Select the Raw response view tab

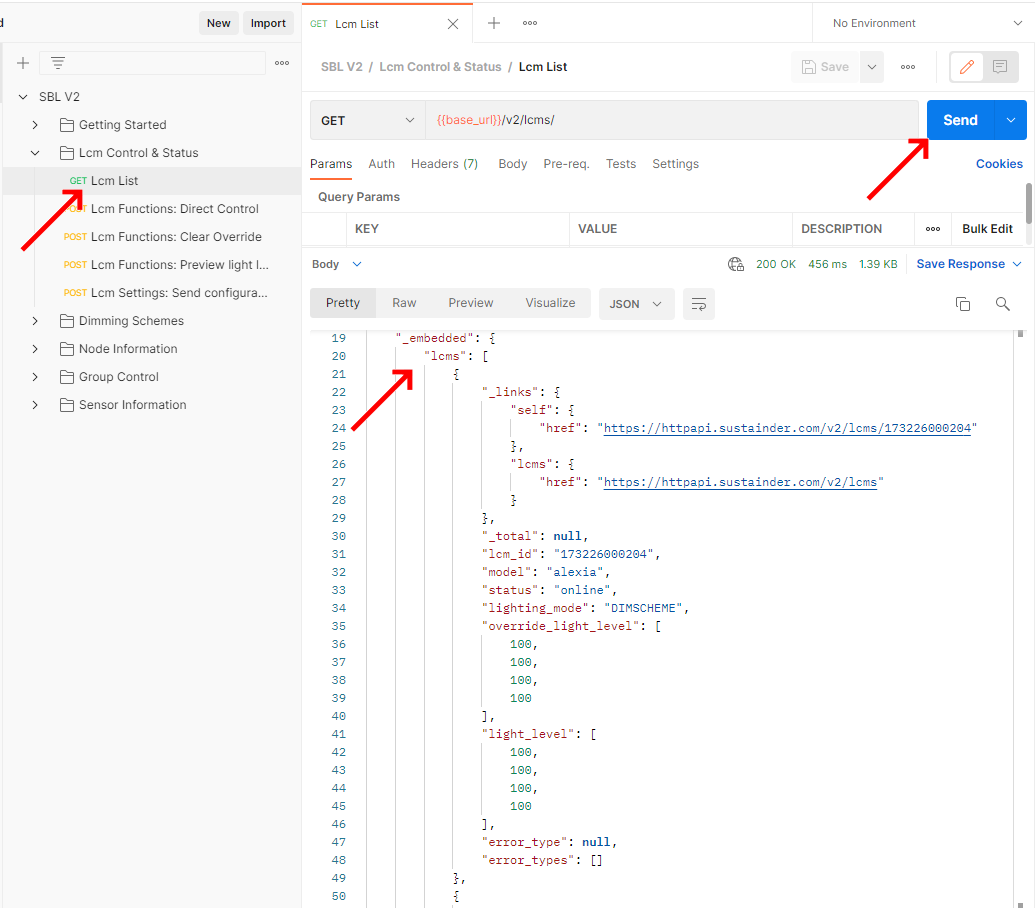[x=404, y=303]
